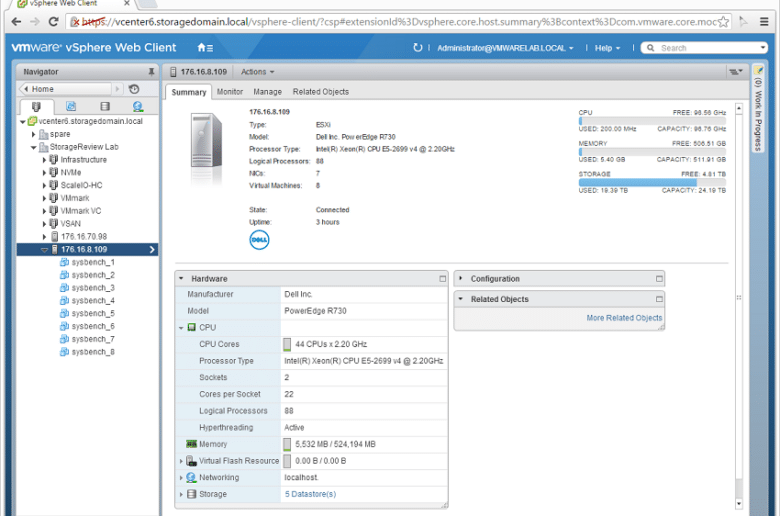
Task: Maximize the Configuration panel
Action: point(659,279)
